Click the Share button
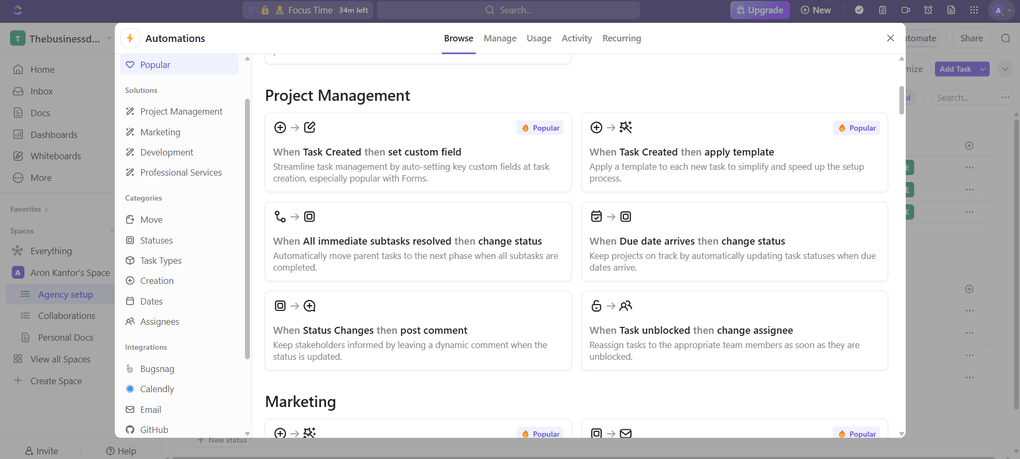This screenshot has height=459, width=1020. click(x=971, y=38)
